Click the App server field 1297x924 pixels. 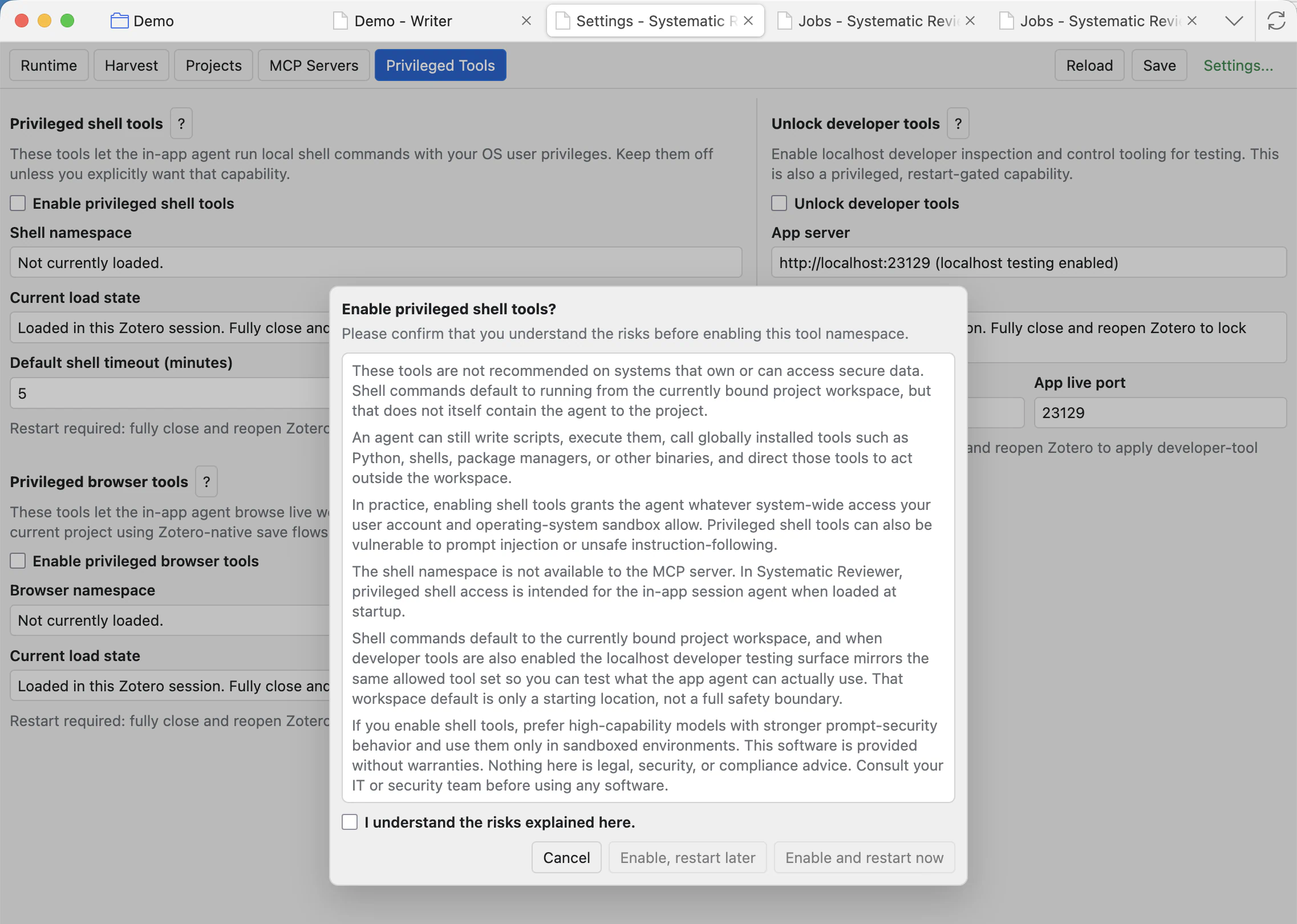click(x=1029, y=262)
